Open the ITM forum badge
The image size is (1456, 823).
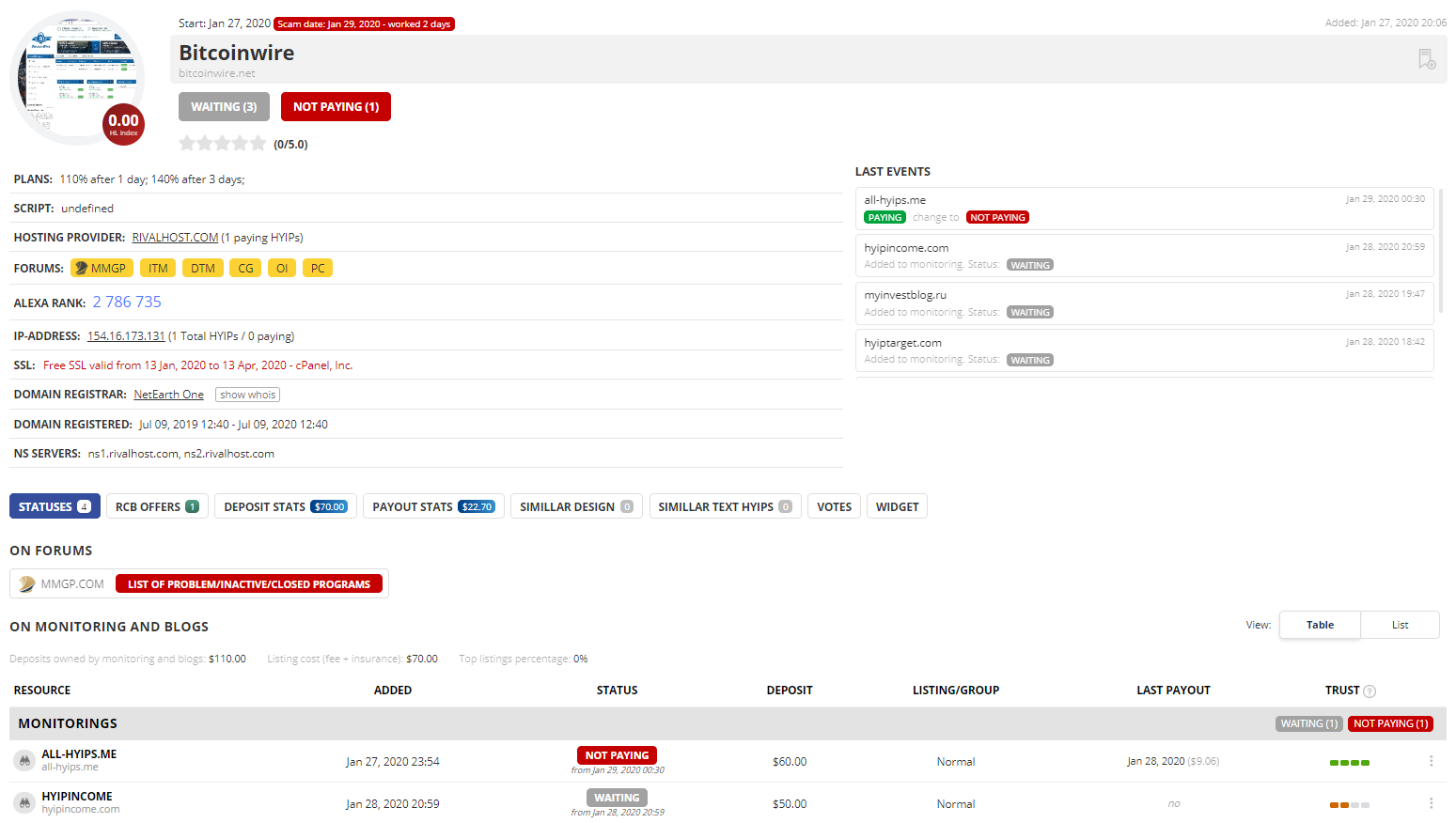click(158, 268)
